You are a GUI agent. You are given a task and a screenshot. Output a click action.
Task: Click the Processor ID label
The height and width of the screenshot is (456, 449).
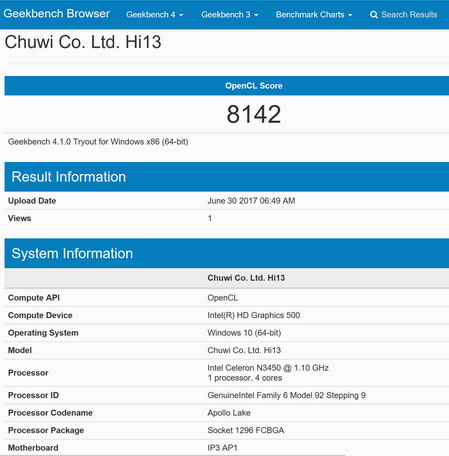pos(33,395)
